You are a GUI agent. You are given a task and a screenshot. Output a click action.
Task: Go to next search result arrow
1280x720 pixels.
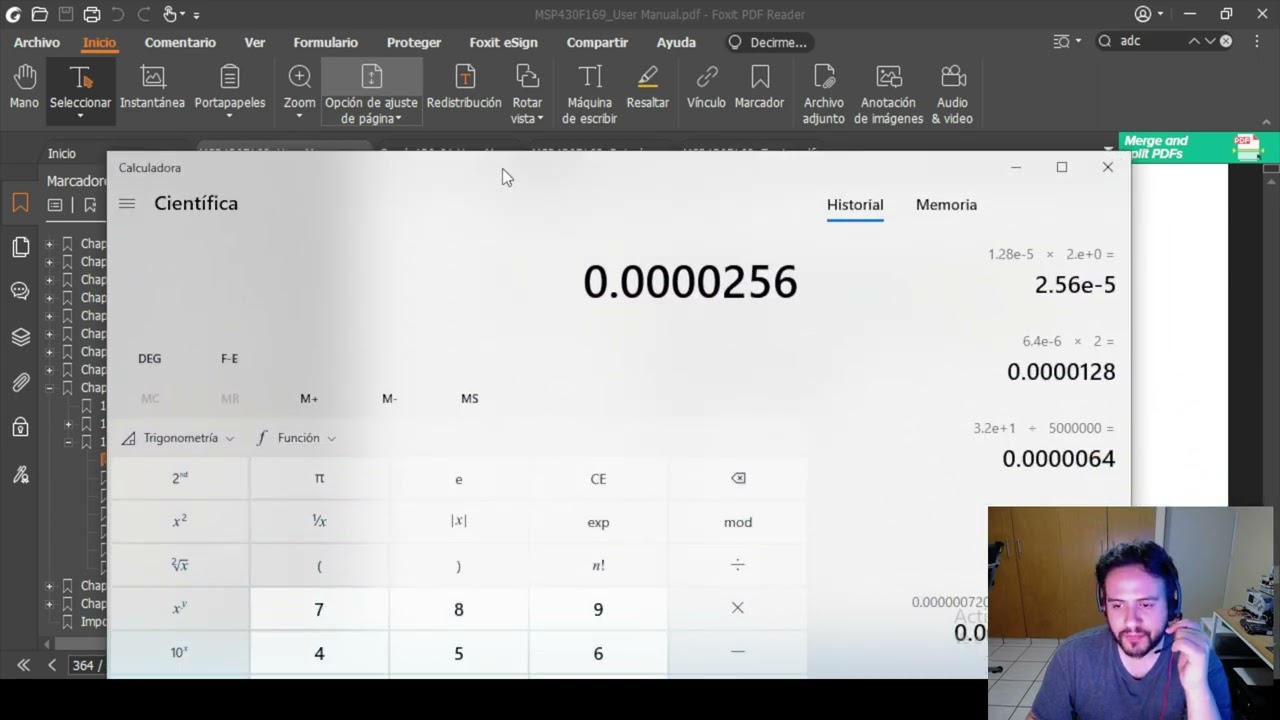pyautogui.click(x=1210, y=41)
